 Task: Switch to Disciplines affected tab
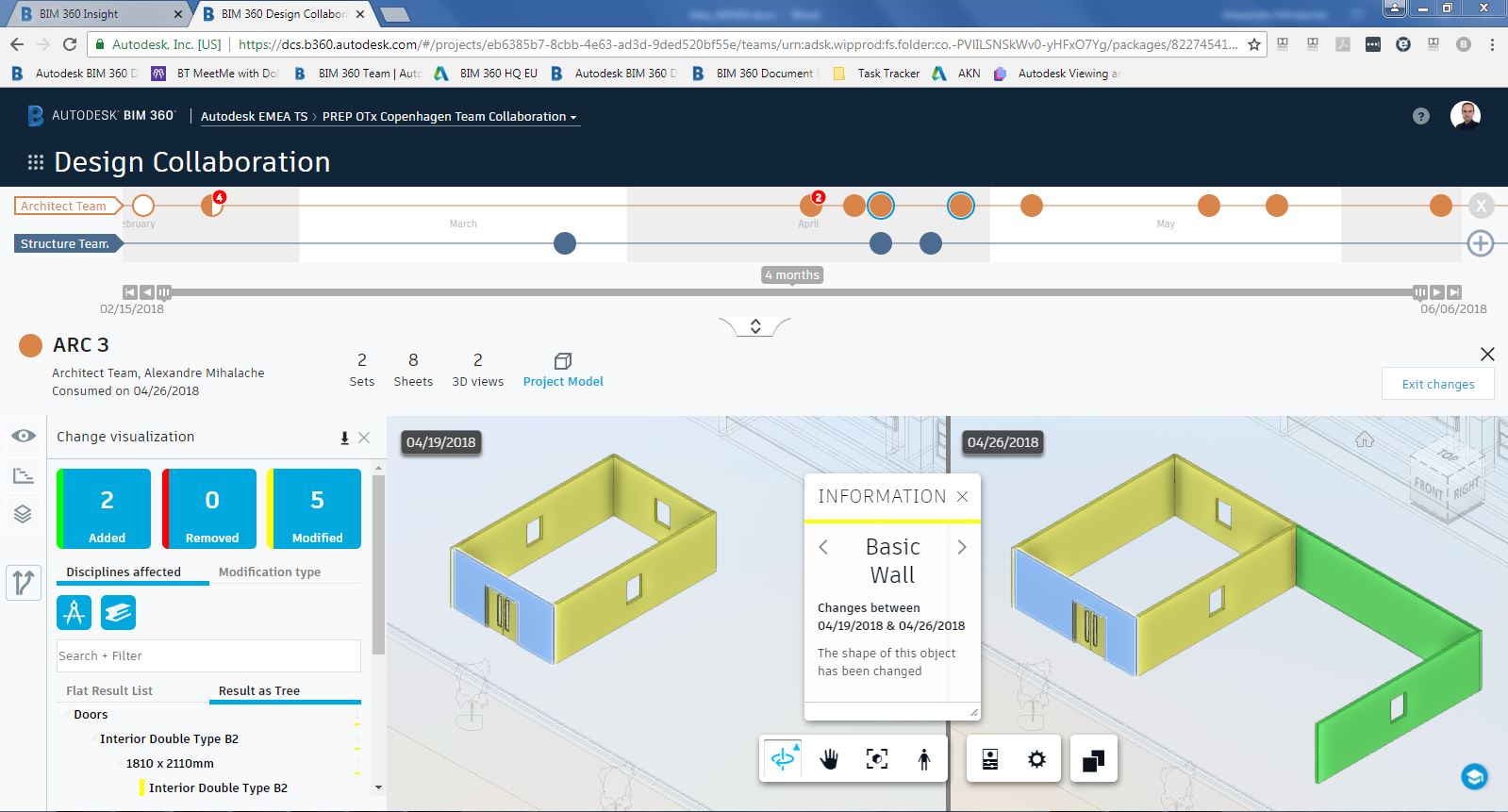(124, 572)
